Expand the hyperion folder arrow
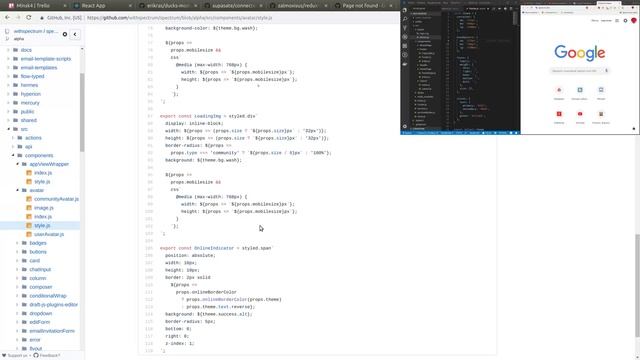Screen dimensions: 640x360 pyautogui.click(x=8, y=94)
